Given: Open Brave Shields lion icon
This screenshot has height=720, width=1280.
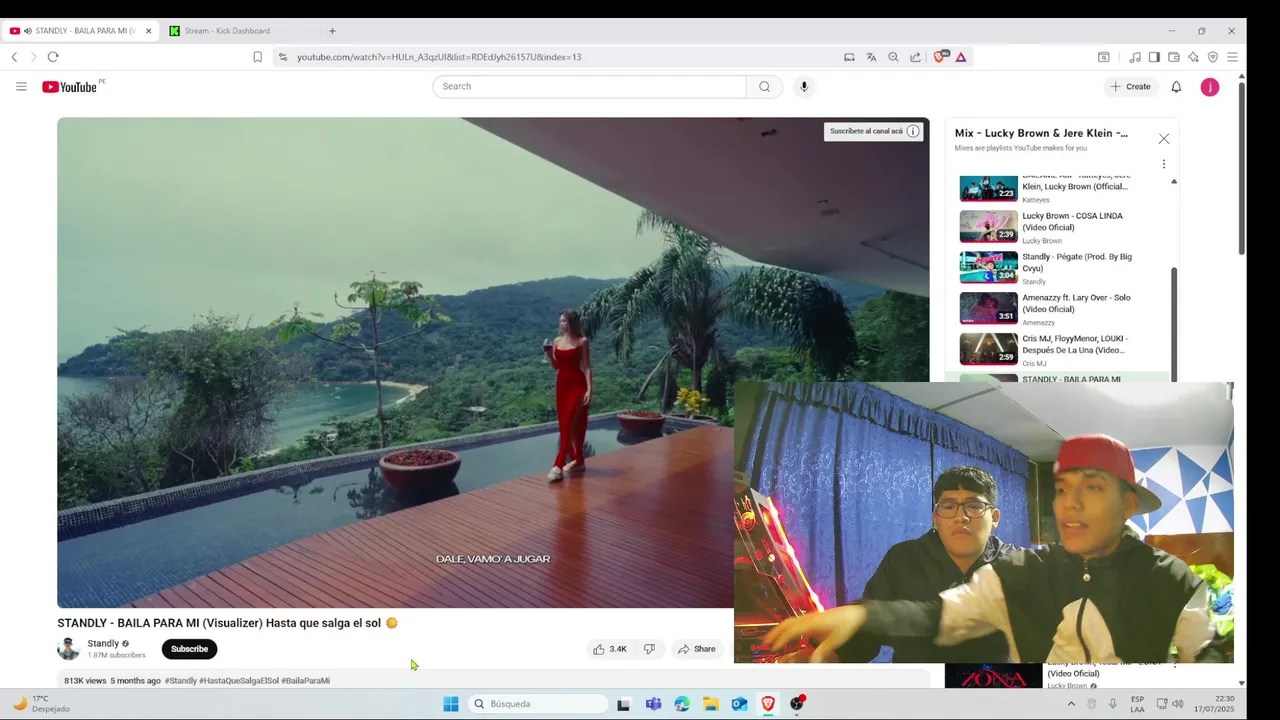Looking at the screenshot, I should [939, 57].
